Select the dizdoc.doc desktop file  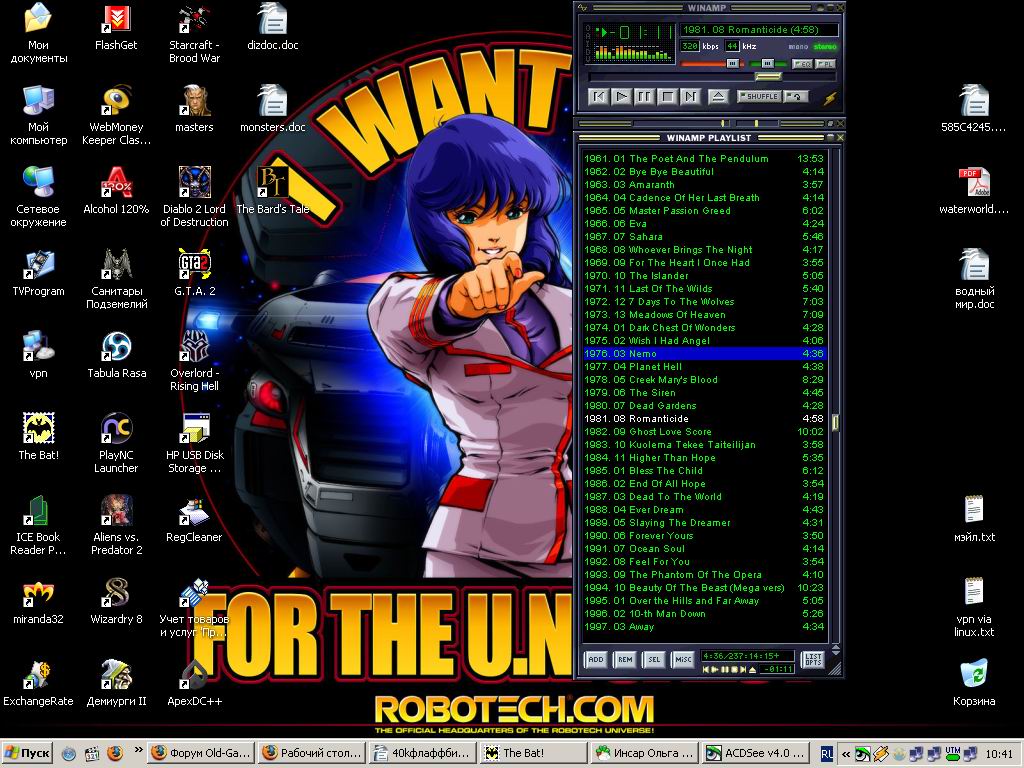[273, 27]
